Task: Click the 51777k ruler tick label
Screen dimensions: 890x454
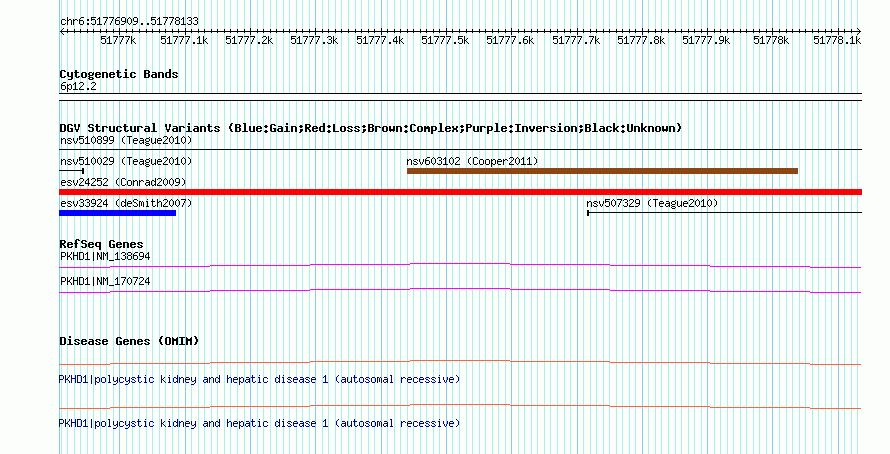Action: tap(118, 40)
